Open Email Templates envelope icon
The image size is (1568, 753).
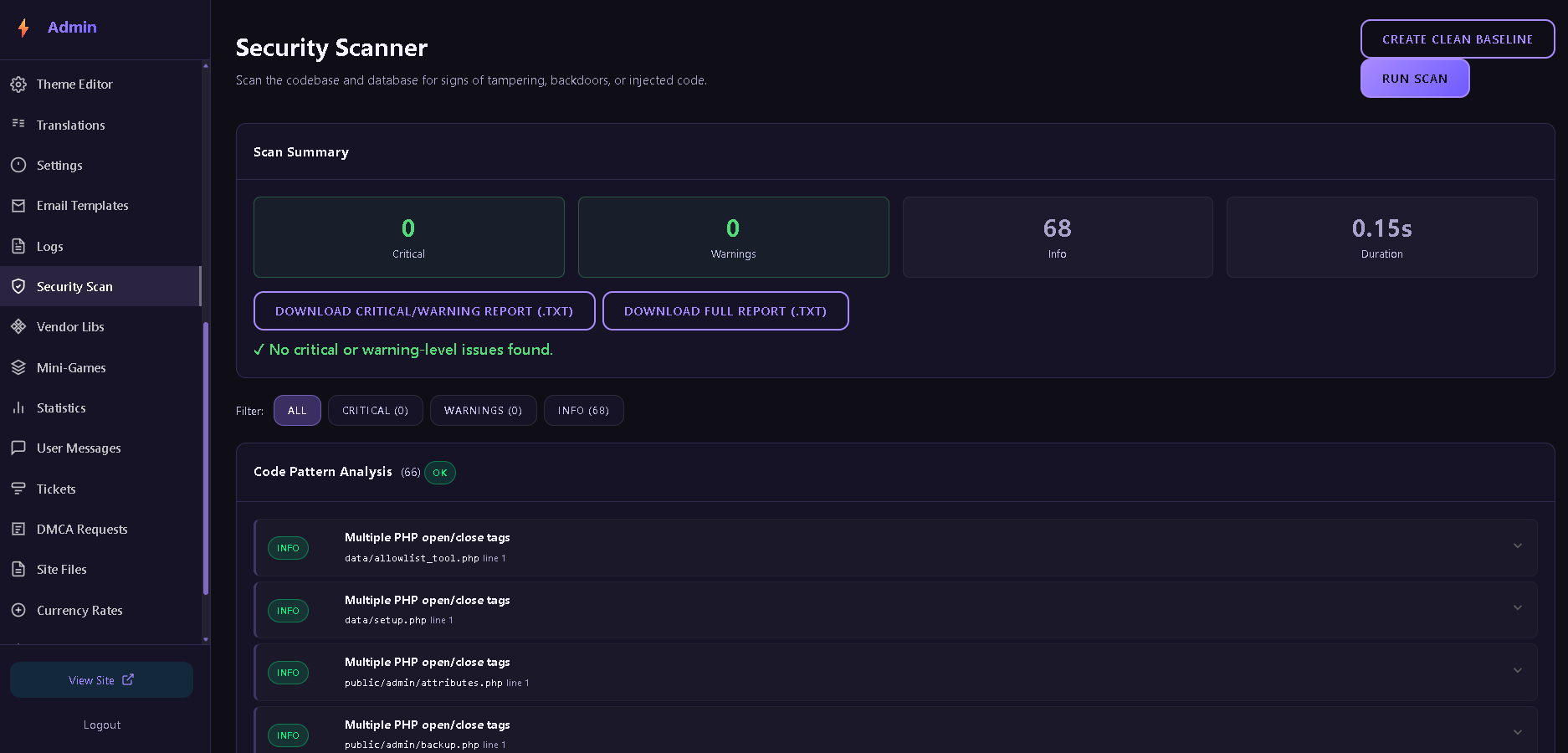(x=18, y=206)
